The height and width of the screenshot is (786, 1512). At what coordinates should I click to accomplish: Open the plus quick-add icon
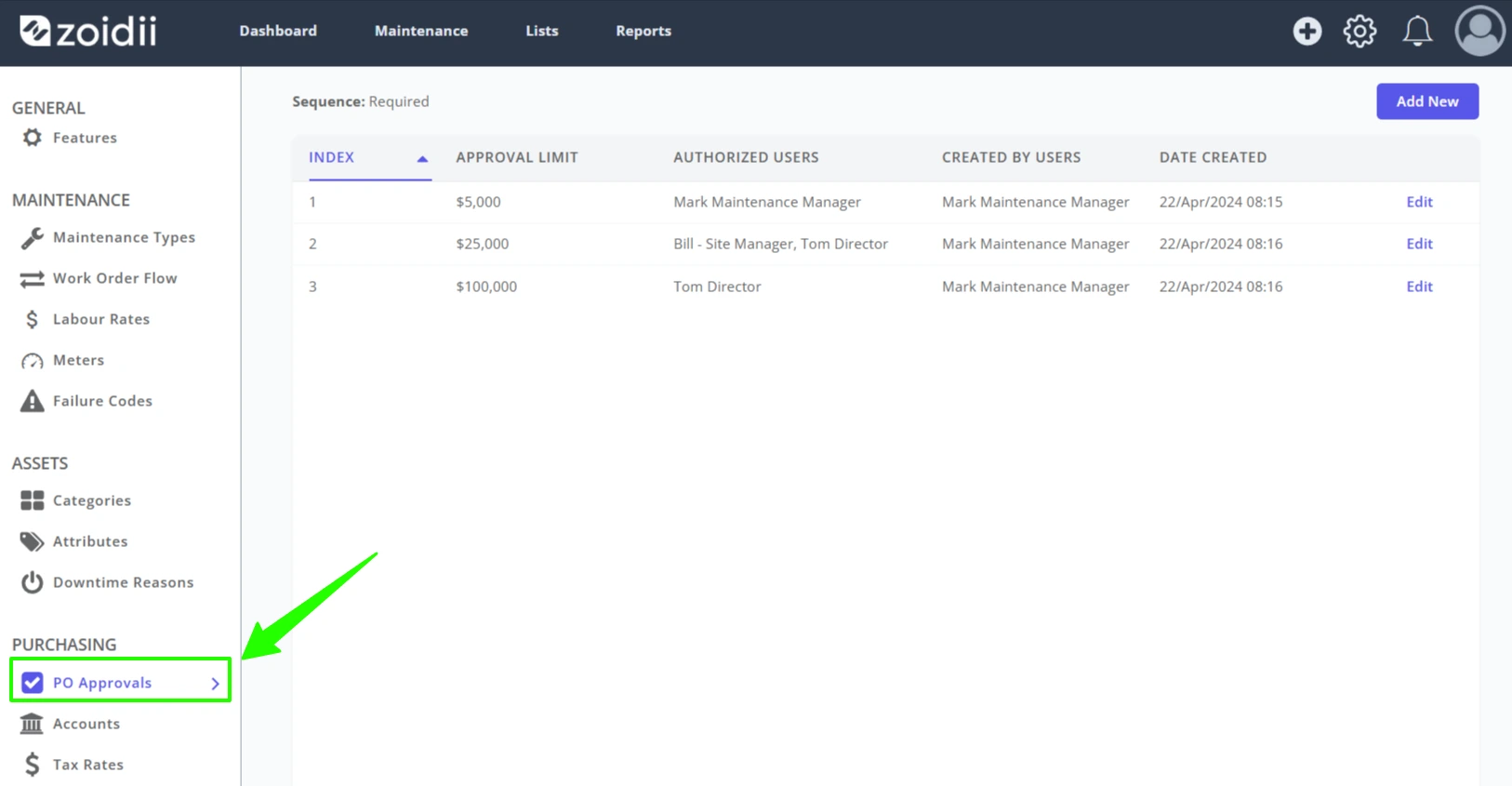coord(1306,31)
